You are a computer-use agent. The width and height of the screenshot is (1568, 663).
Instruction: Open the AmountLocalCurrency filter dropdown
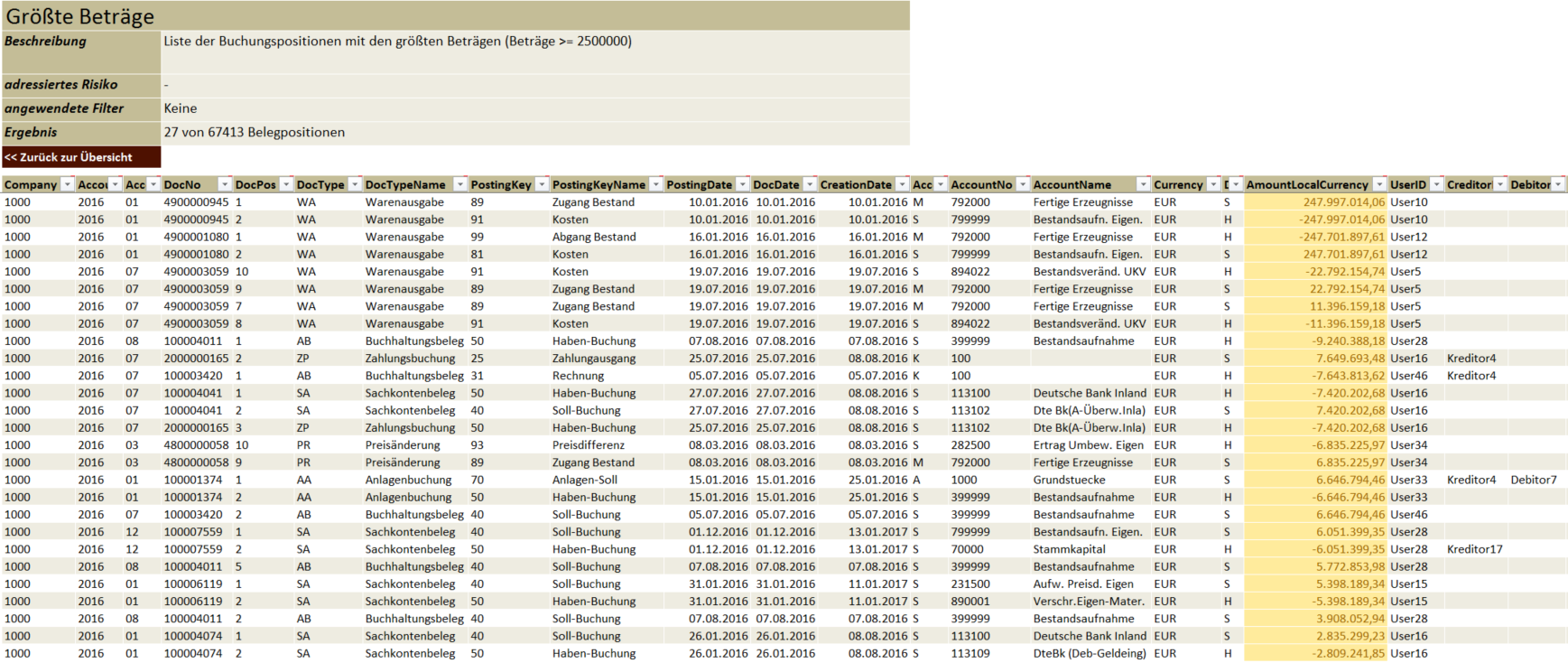click(x=1378, y=184)
